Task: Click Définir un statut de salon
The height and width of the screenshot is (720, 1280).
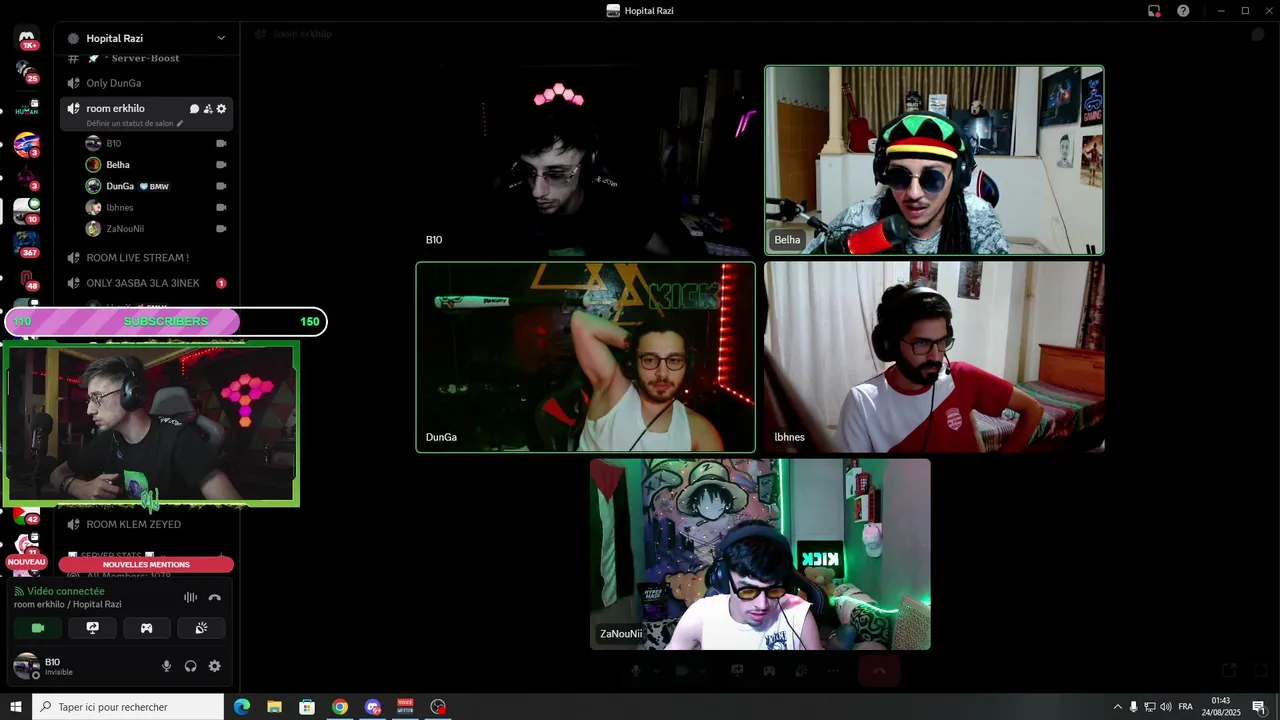Action: point(130,124)
